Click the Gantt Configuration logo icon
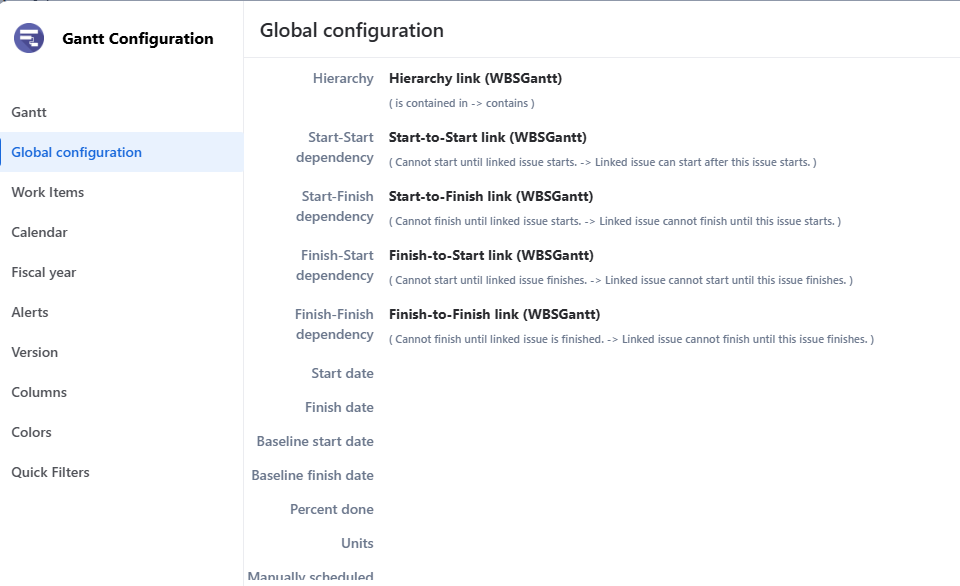Viewport: 960px width, 586px height. coord(29,38)
